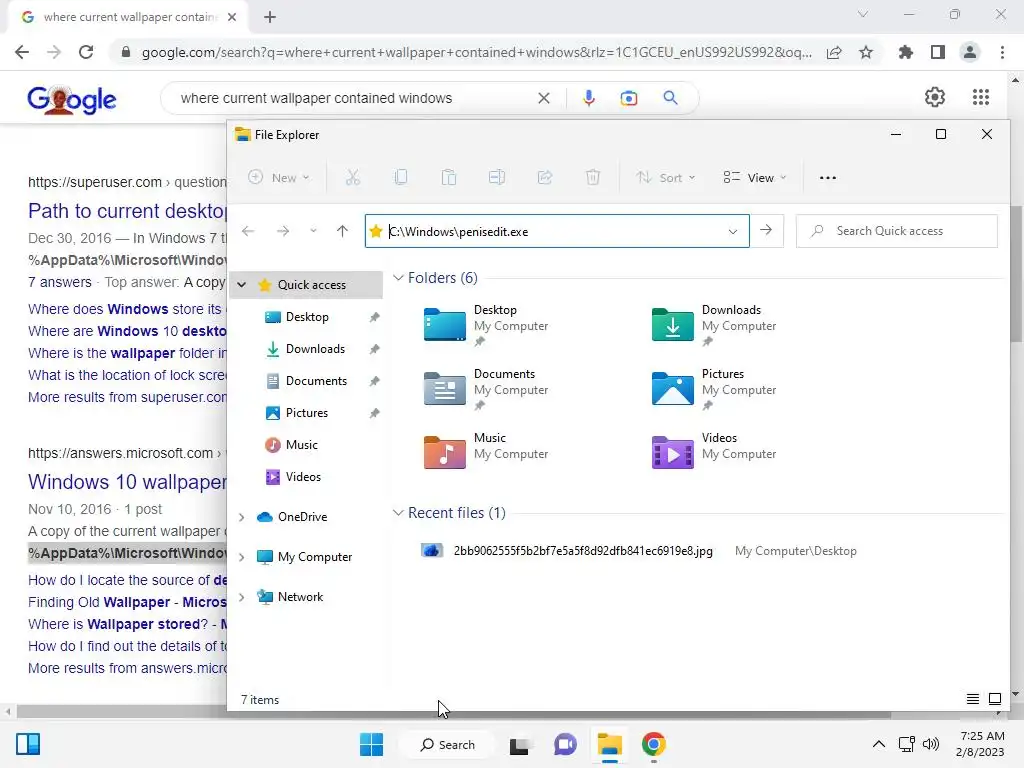Screen dimensions: 1024x768
Task: Bookmark this page with star icon in Chrome
Action: point(866,52)
